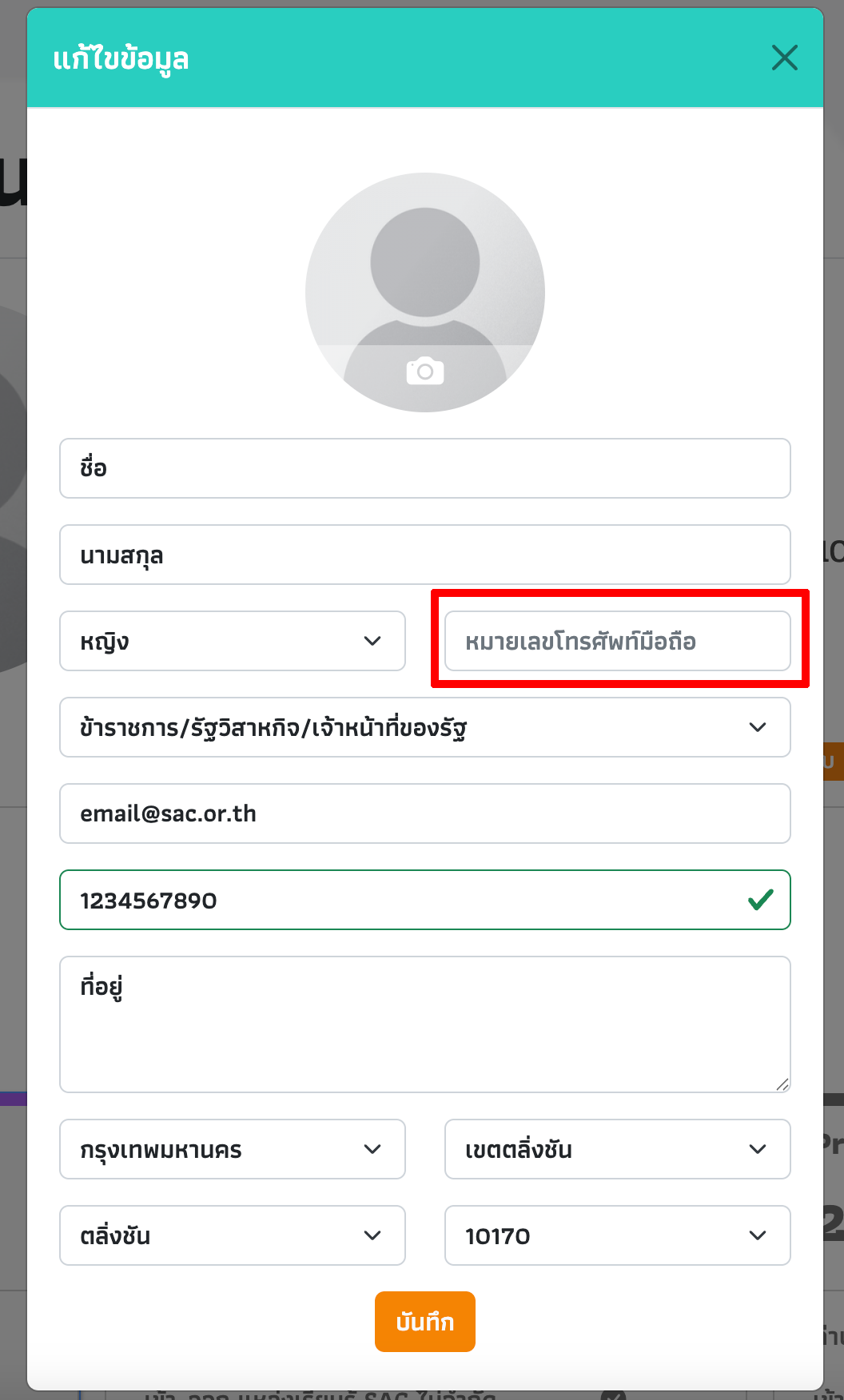Focus the ชื่อ first name field
844x1400 pixels.
pos(425,468)
